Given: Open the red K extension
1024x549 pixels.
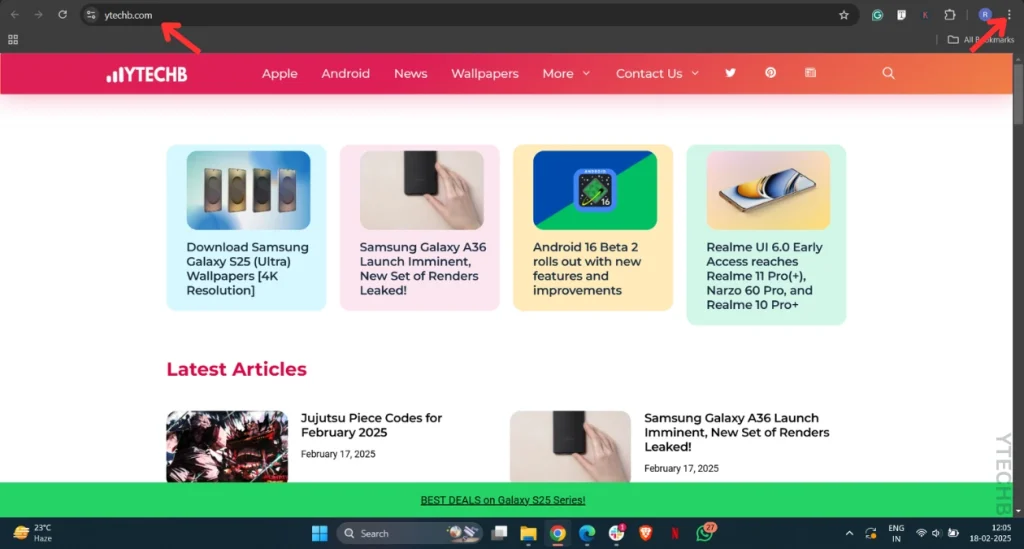Looking at the screenshot, I should (925, 15).
